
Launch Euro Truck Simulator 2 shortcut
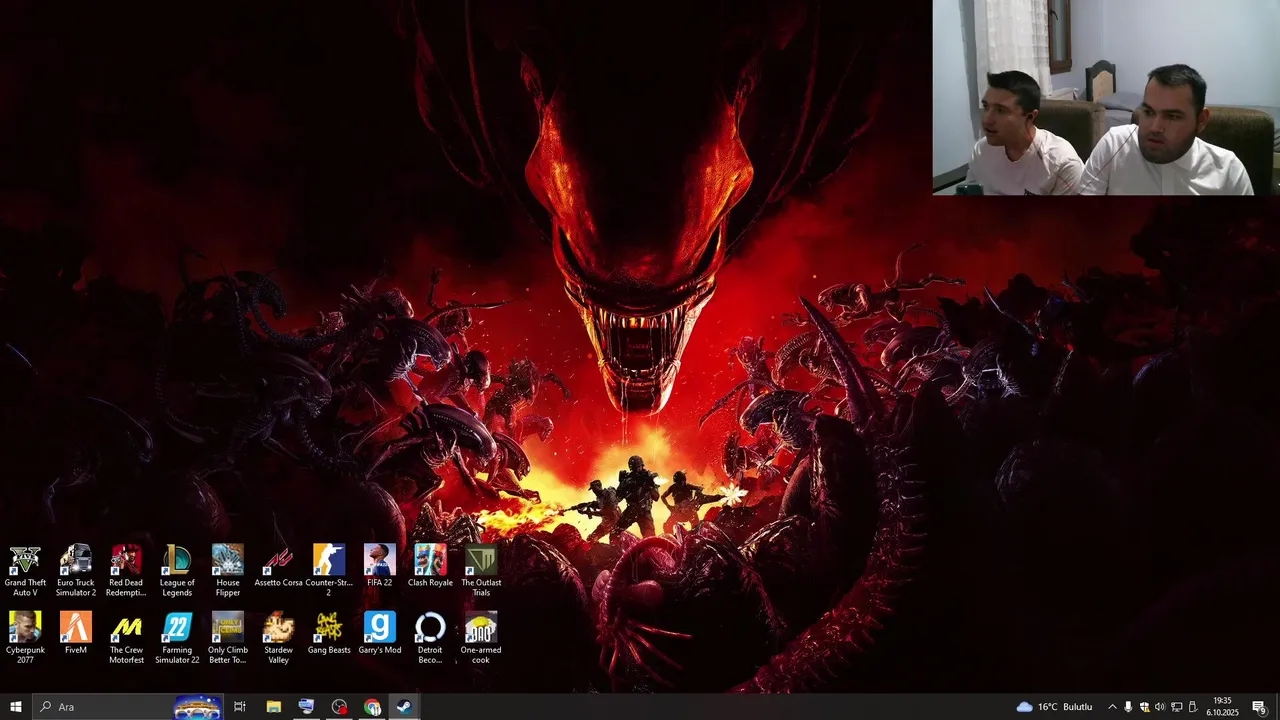76,571
